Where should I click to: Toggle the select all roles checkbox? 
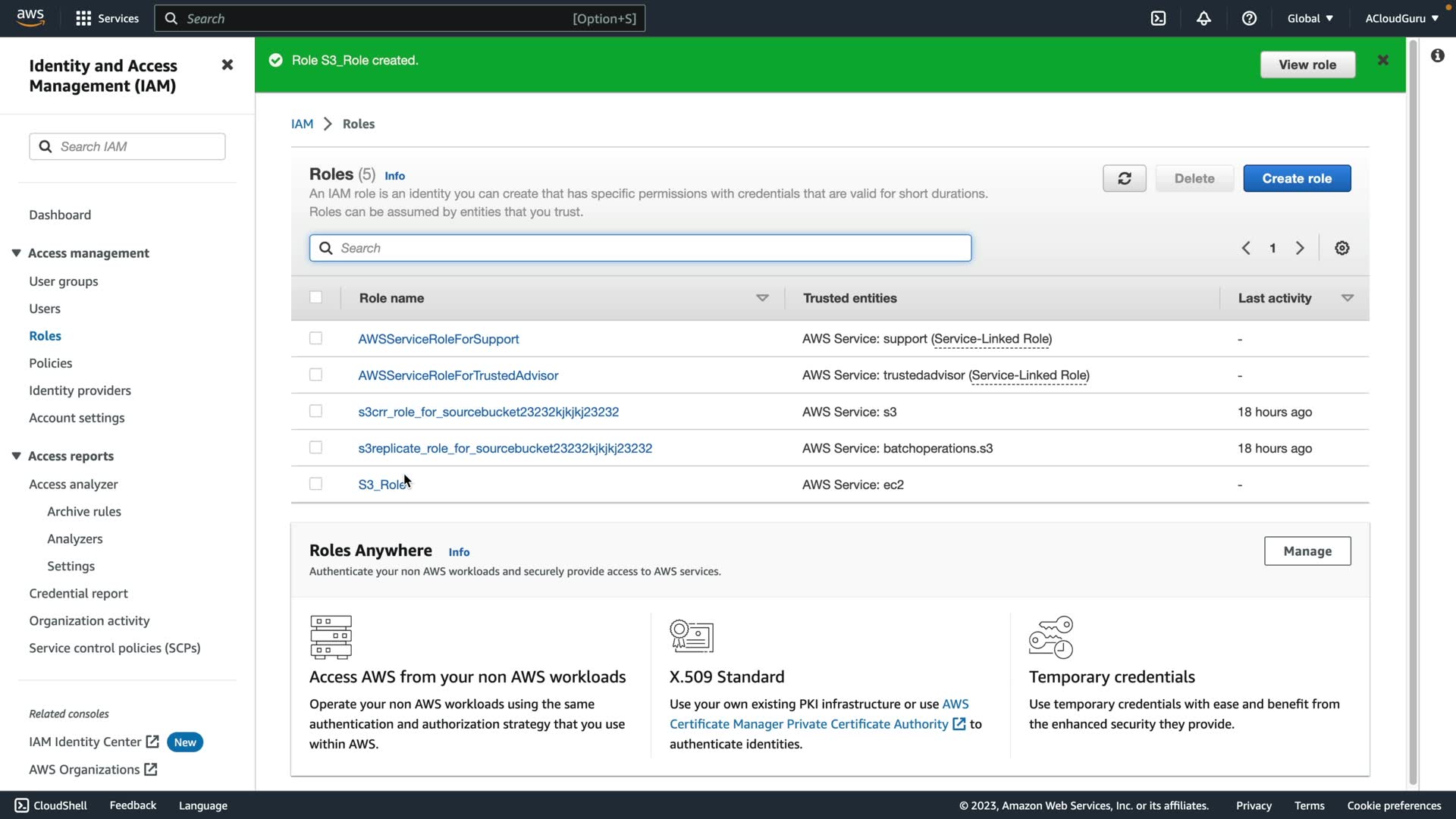coord(315,297)
